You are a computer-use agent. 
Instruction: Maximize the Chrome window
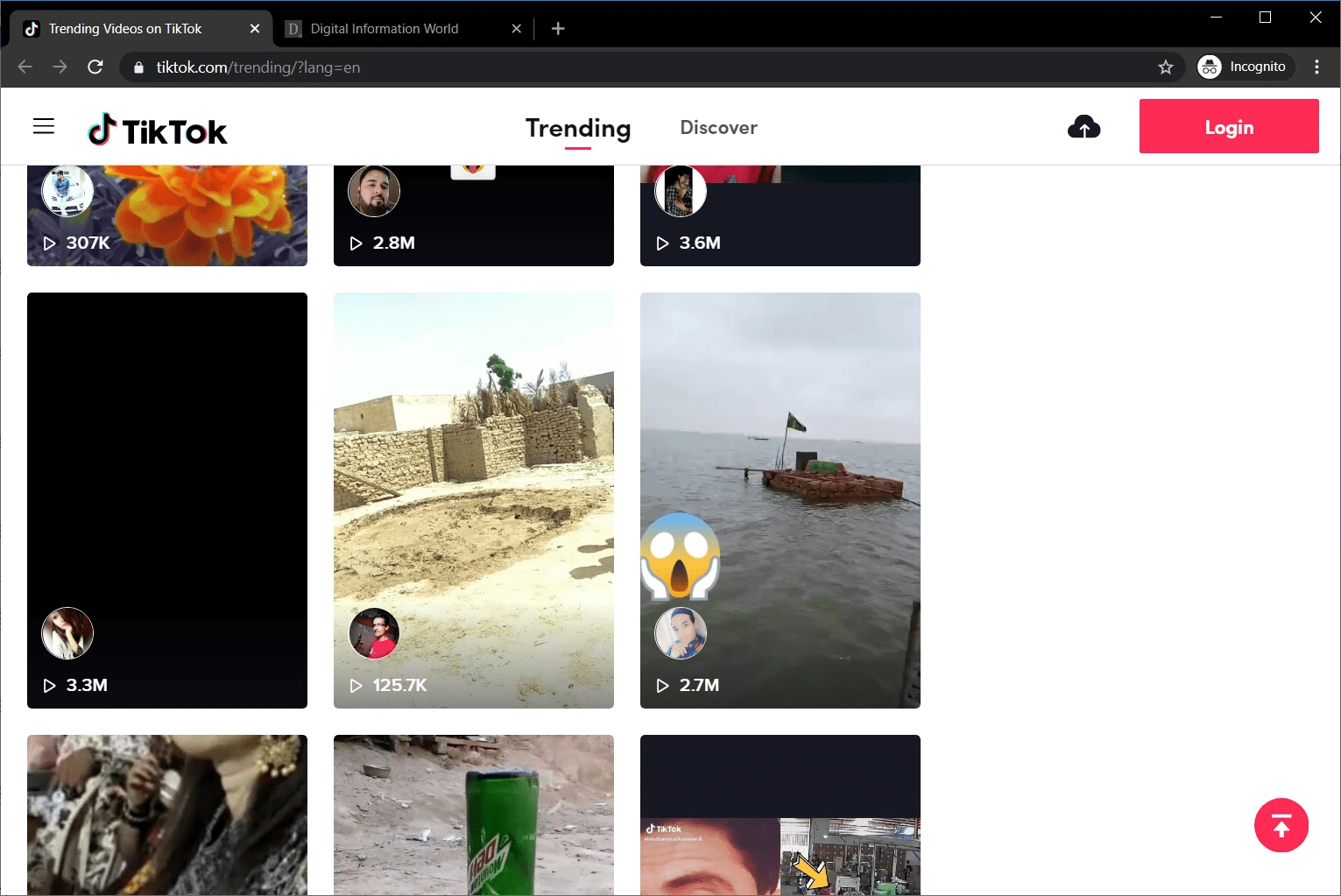1265,17
